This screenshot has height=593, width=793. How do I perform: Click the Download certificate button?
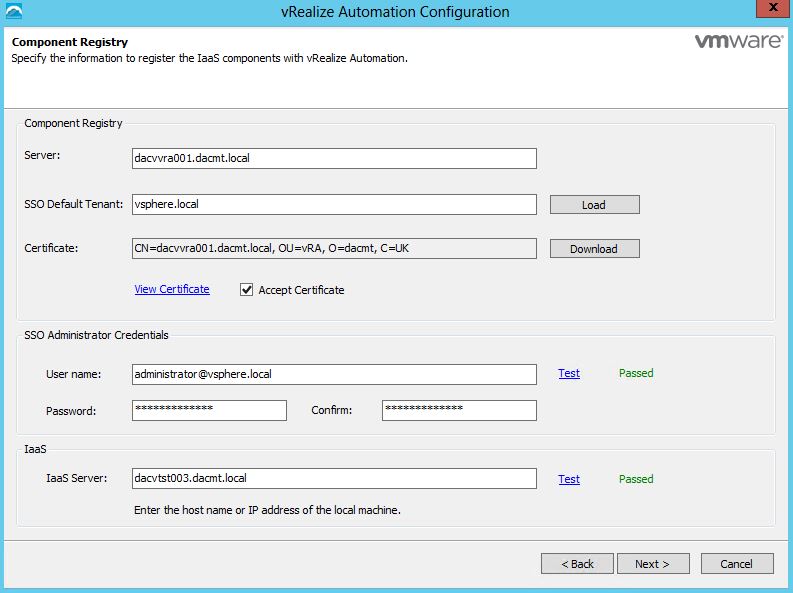(595, 249)
